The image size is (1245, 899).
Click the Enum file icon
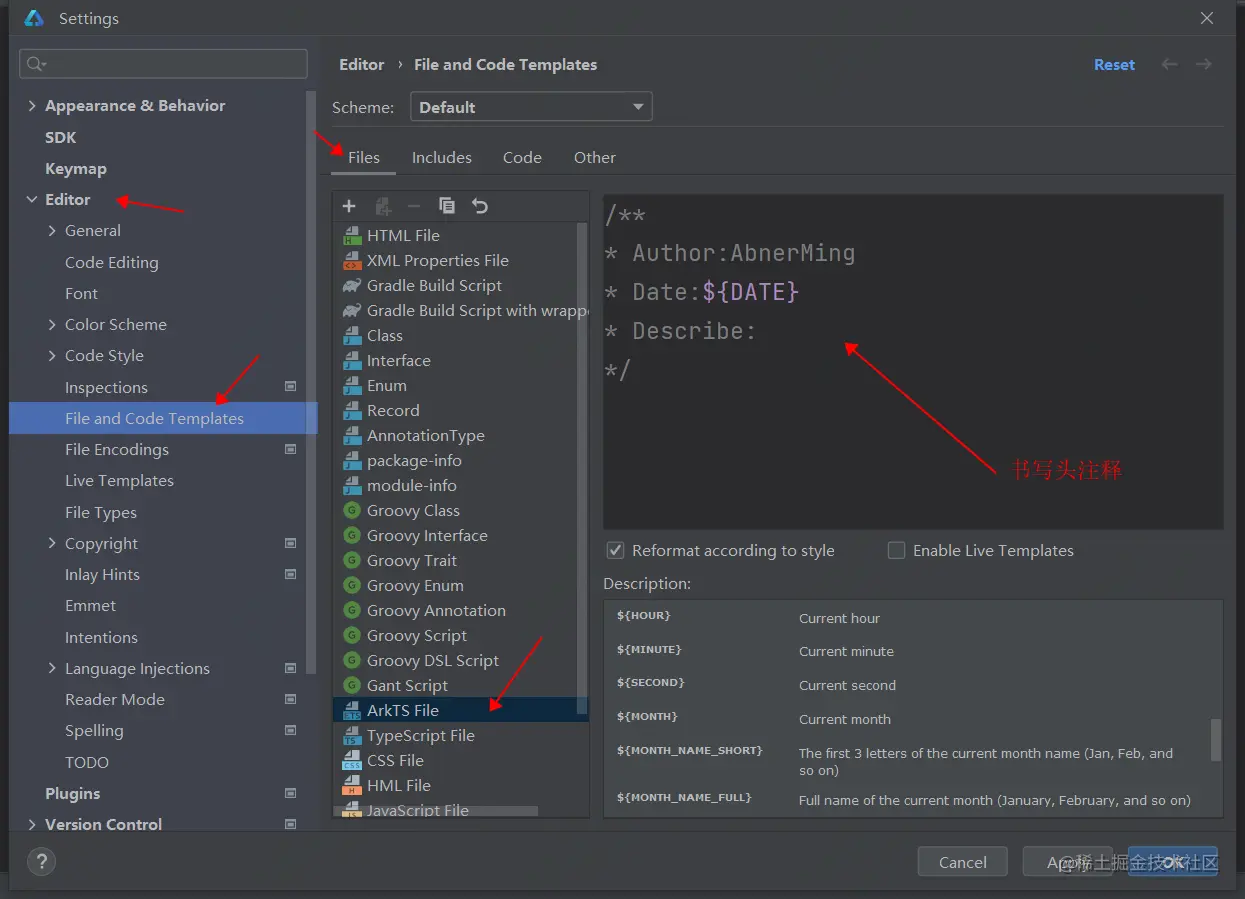pos(352,386)
